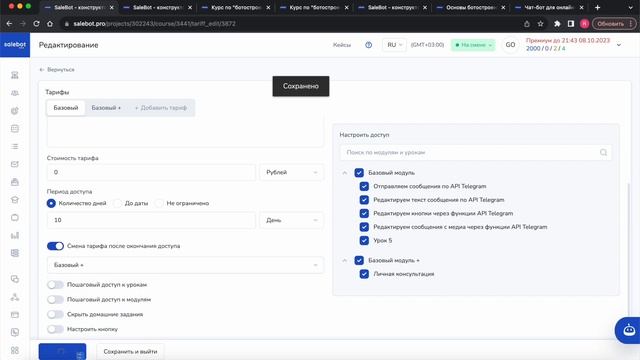Image resolution: width=640 pixels, height=360 pixels.
Task: Open the Базовый + next tariff dropdown
Action: pyautogui.click(x=185, y=265)
